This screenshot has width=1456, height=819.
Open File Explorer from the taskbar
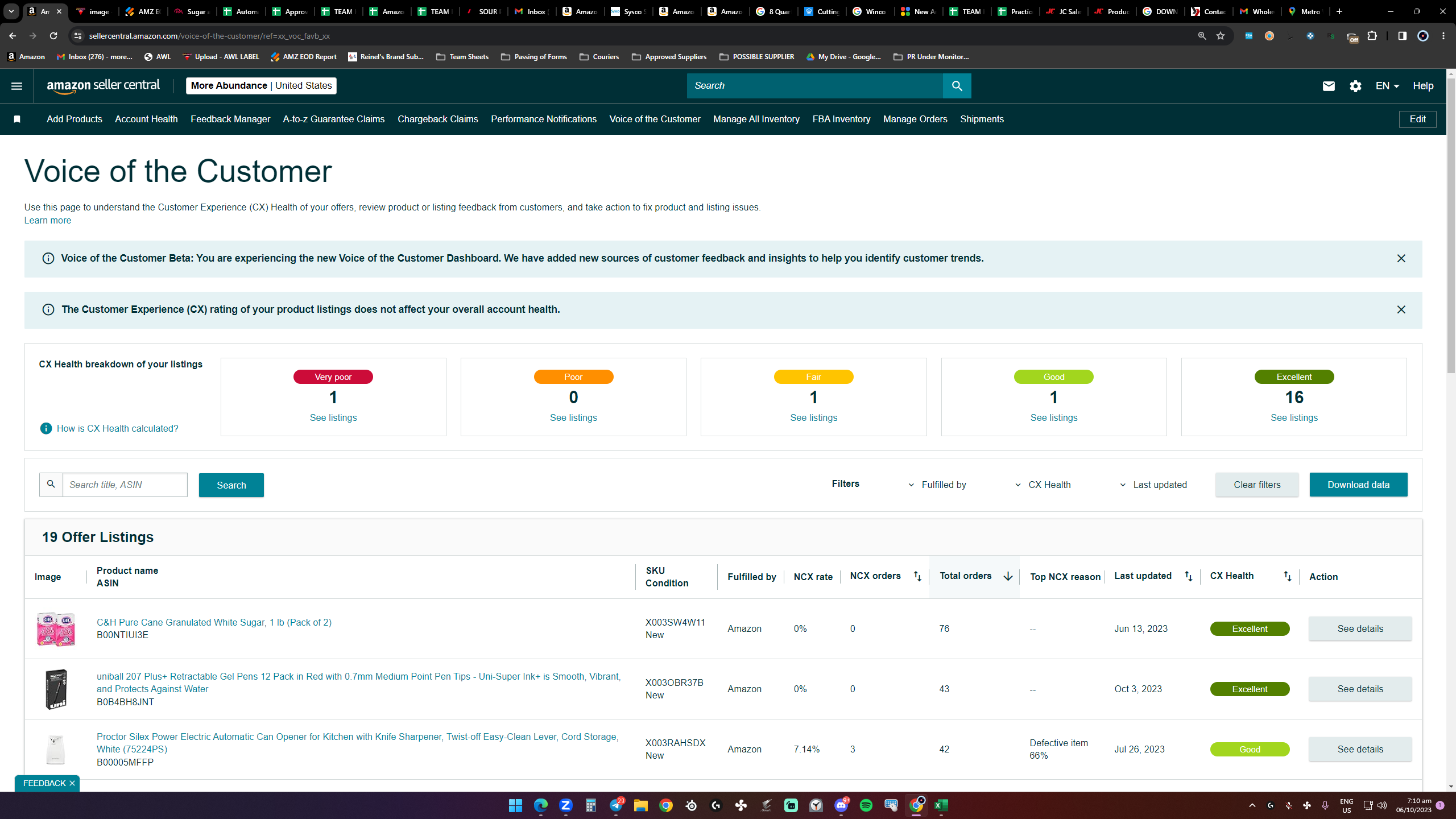641,805
